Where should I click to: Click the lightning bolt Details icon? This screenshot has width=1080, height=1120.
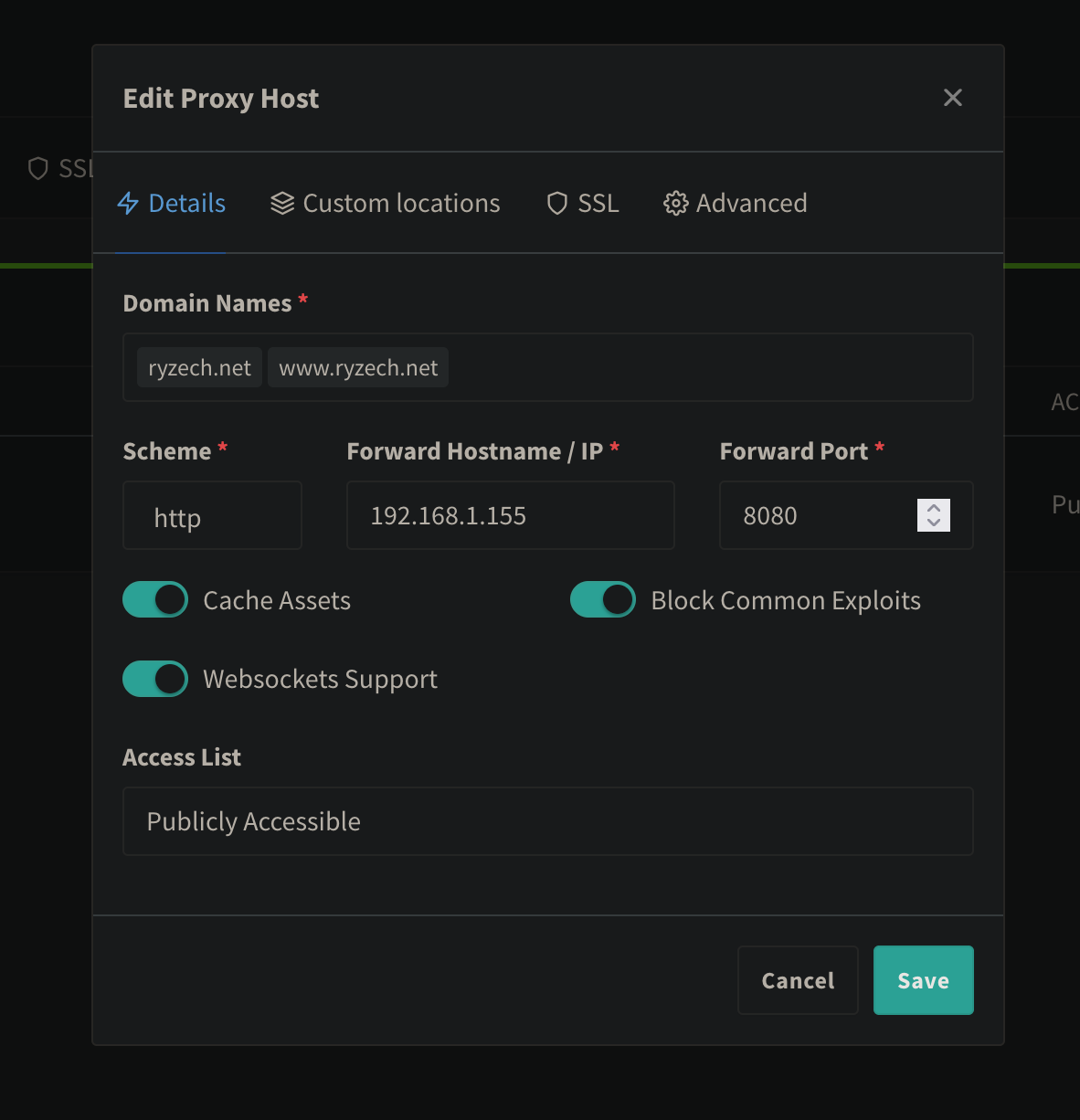(128, 203)
